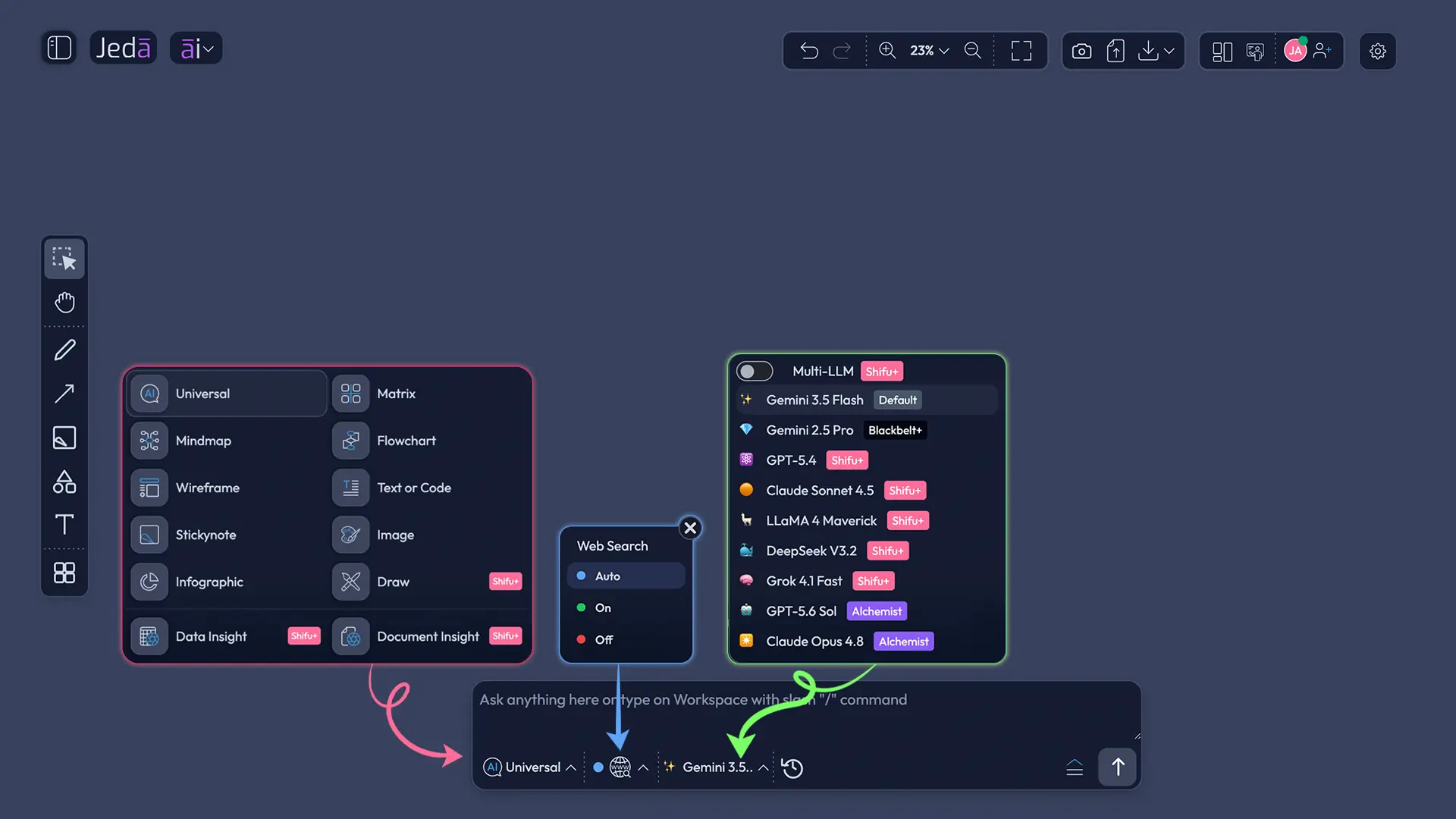Select the Text tool
Image resolution: width=1456 pixels, height=819 pixels.
pos(64,525)
